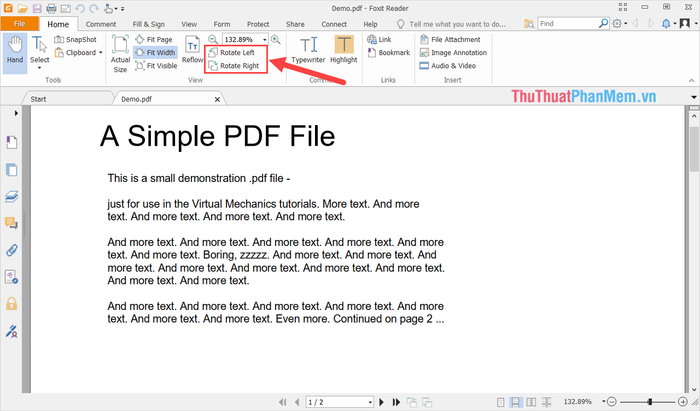Enable facing pages view in status bar
700x411 pixels.
pos(531,402)
